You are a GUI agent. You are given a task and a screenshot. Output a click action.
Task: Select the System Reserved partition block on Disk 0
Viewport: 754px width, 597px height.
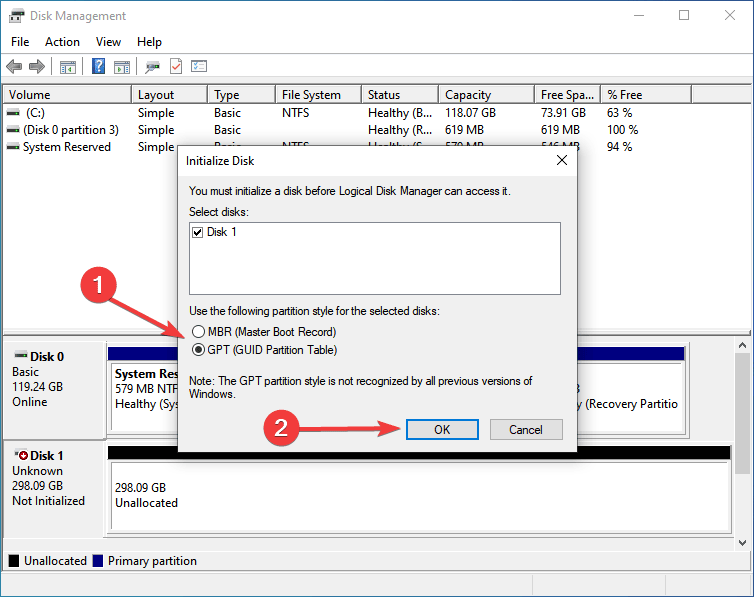(x=145, y=397)
